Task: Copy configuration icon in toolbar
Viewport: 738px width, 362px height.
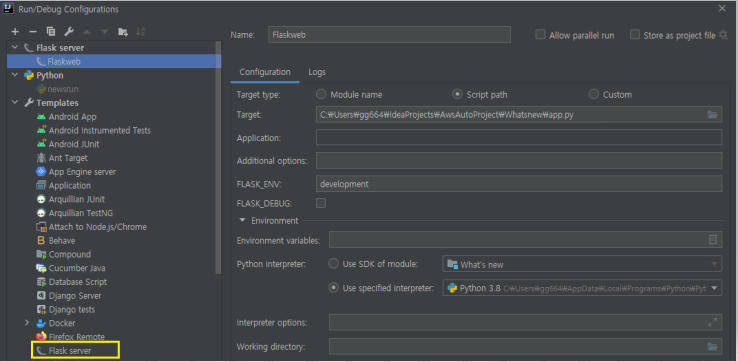Action: pyautogui.click(x=51, y=32)
